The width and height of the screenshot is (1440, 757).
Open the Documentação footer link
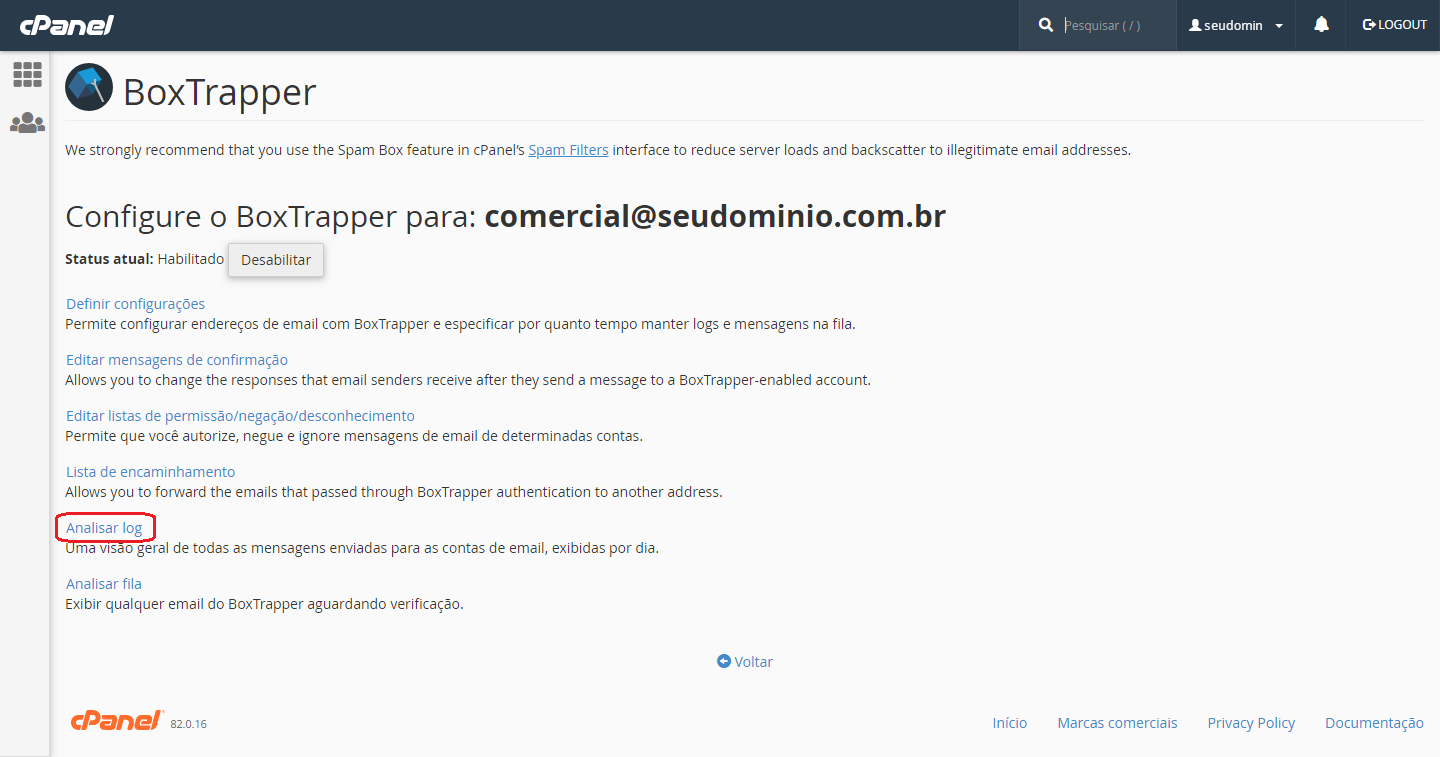click(1374, 723)
